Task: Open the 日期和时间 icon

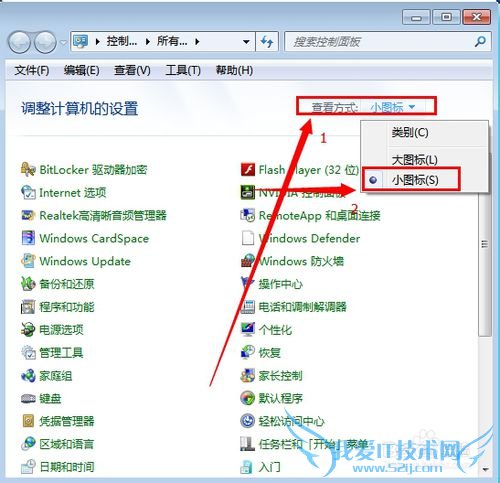Action: [x=28, y=467]
